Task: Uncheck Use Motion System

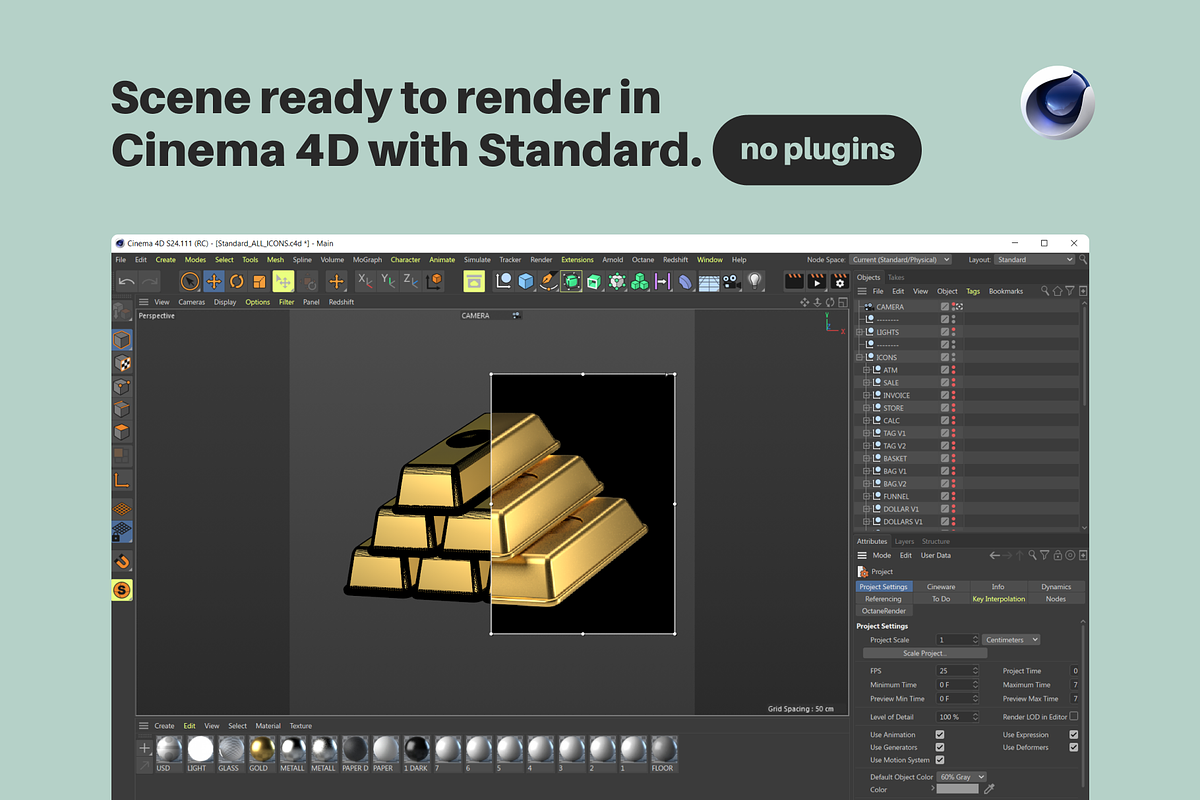Action: [x=939, y=760]
